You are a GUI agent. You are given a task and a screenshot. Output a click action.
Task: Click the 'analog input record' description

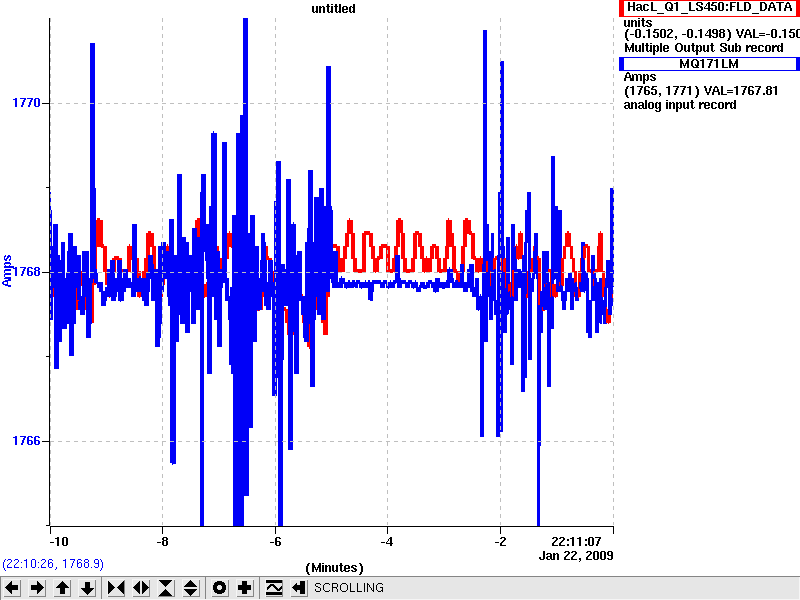click(680, 105)
